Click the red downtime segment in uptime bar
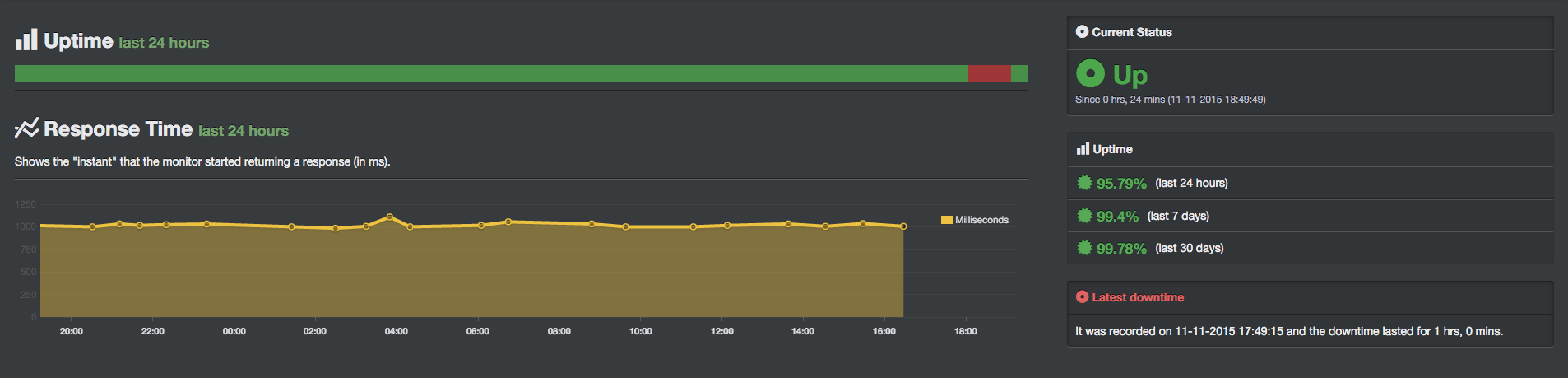 [989, 73]
